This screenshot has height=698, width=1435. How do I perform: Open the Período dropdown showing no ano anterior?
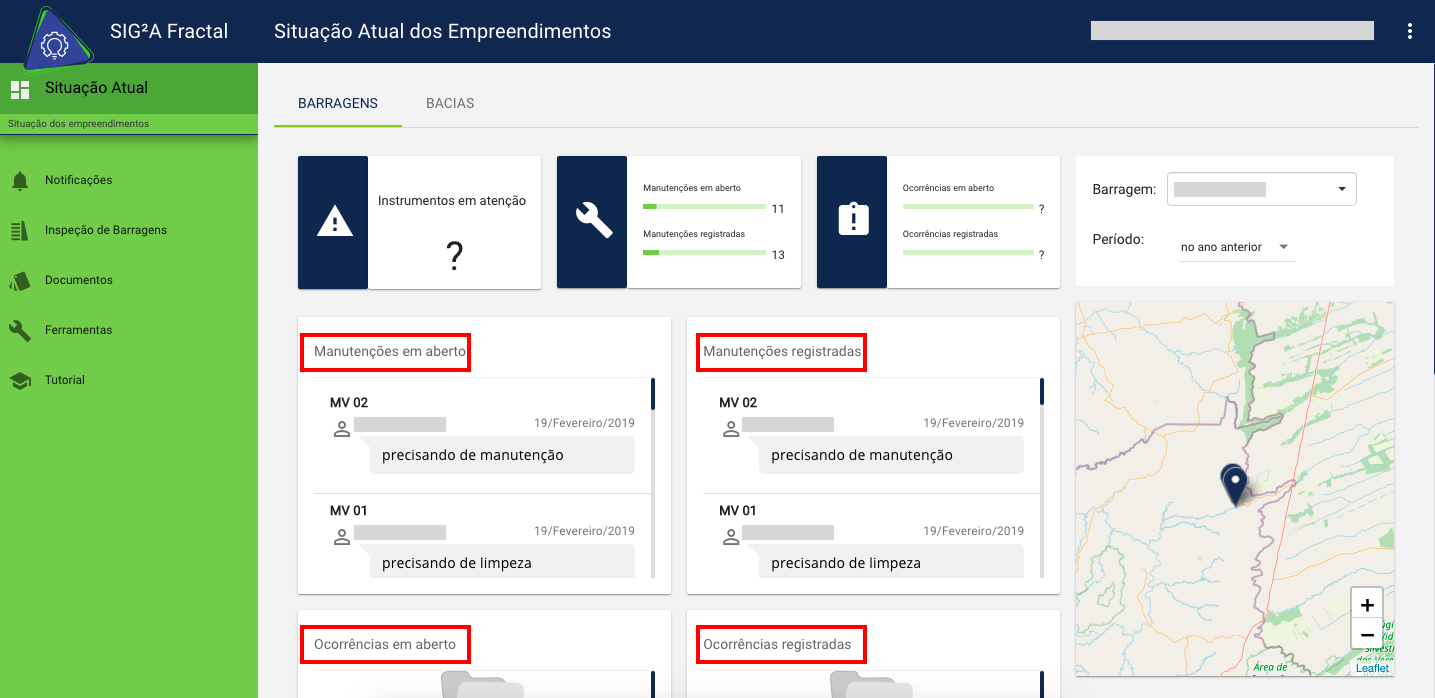(x=1236, y=247)
